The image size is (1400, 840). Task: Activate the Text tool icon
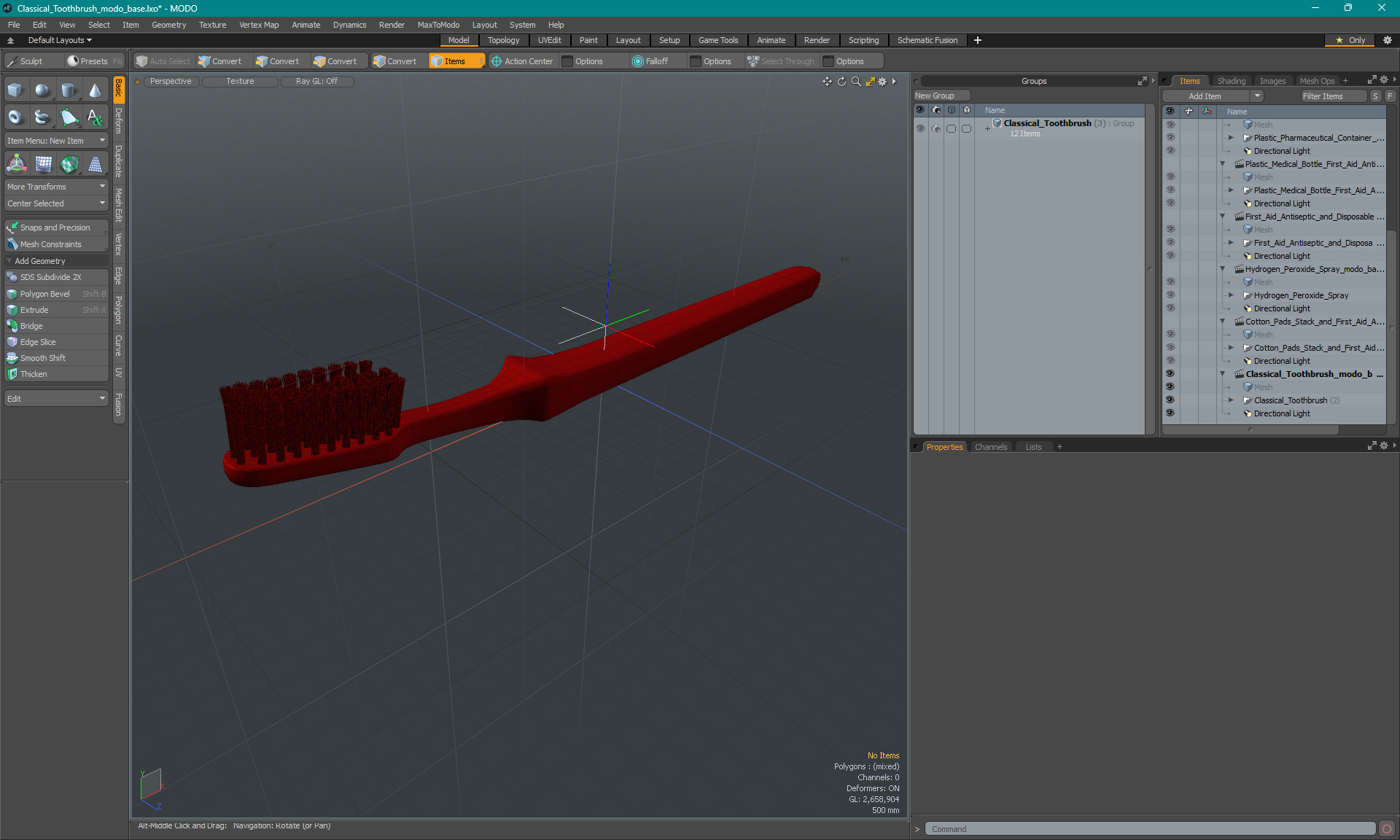pyautogui.click(x=95, y=117)
